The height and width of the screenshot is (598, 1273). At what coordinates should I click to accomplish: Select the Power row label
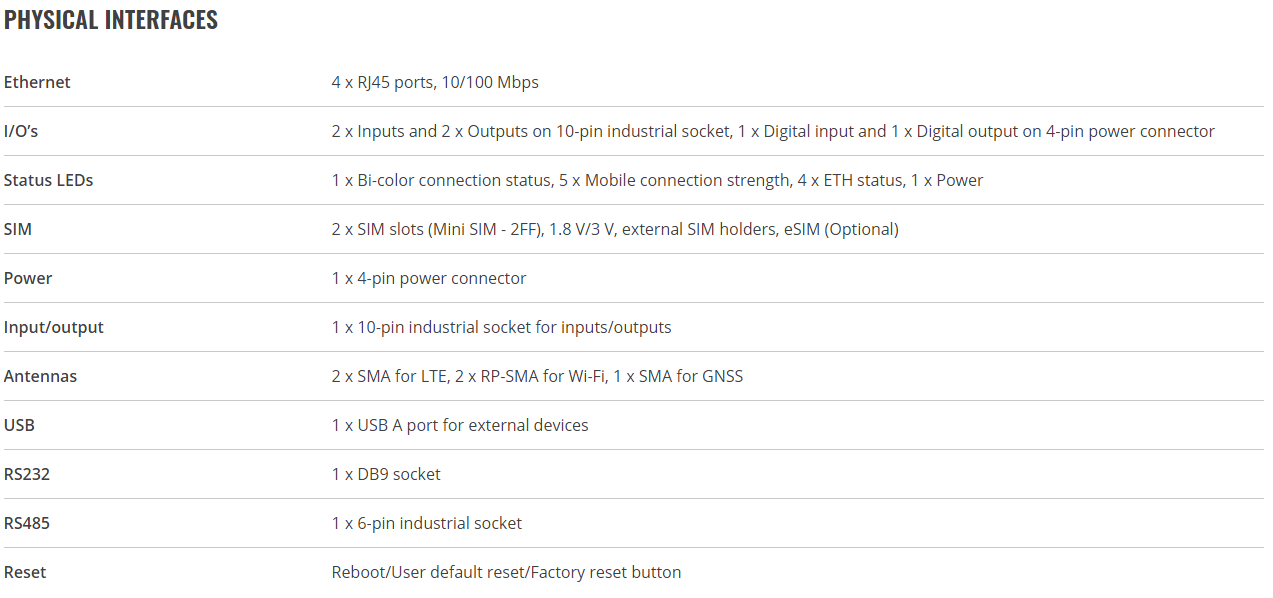(28, 278)
